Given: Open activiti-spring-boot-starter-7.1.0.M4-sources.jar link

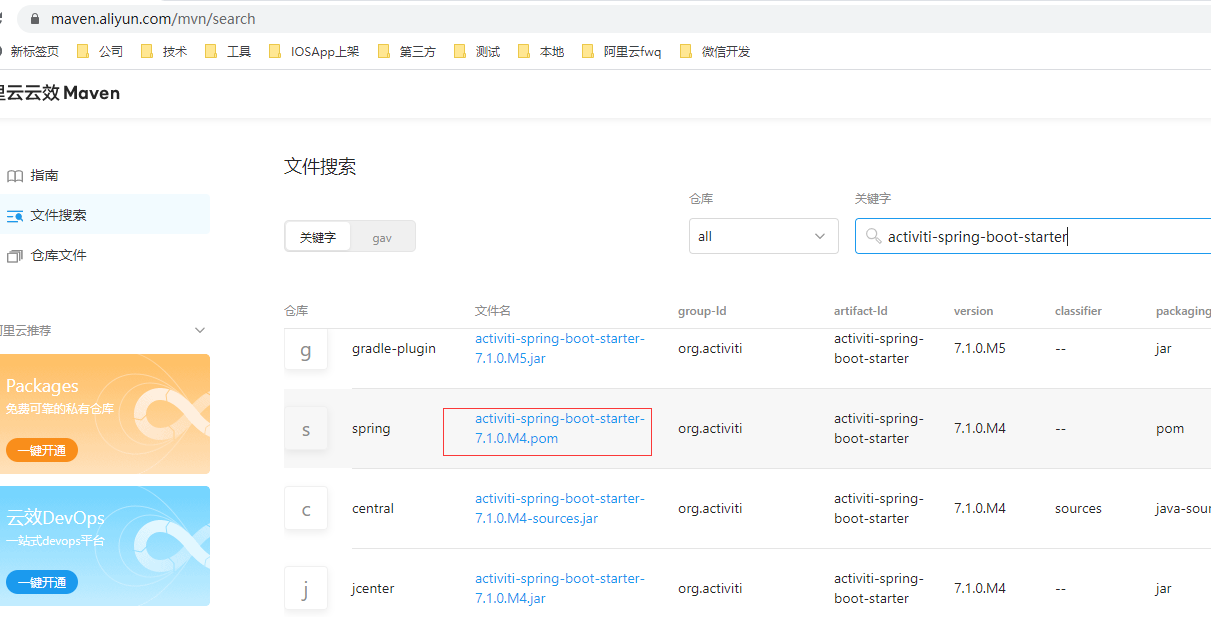Looking at the screenshot, I should coord(560,509).
